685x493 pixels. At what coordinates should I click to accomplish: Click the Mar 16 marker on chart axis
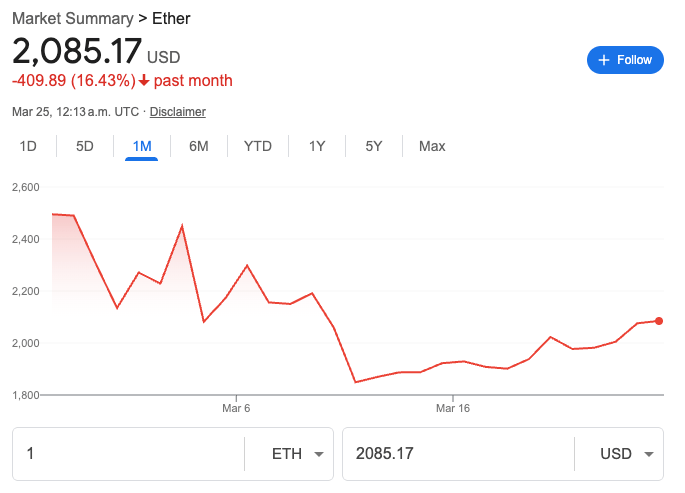pyautogui.click(x=453, y=408)
